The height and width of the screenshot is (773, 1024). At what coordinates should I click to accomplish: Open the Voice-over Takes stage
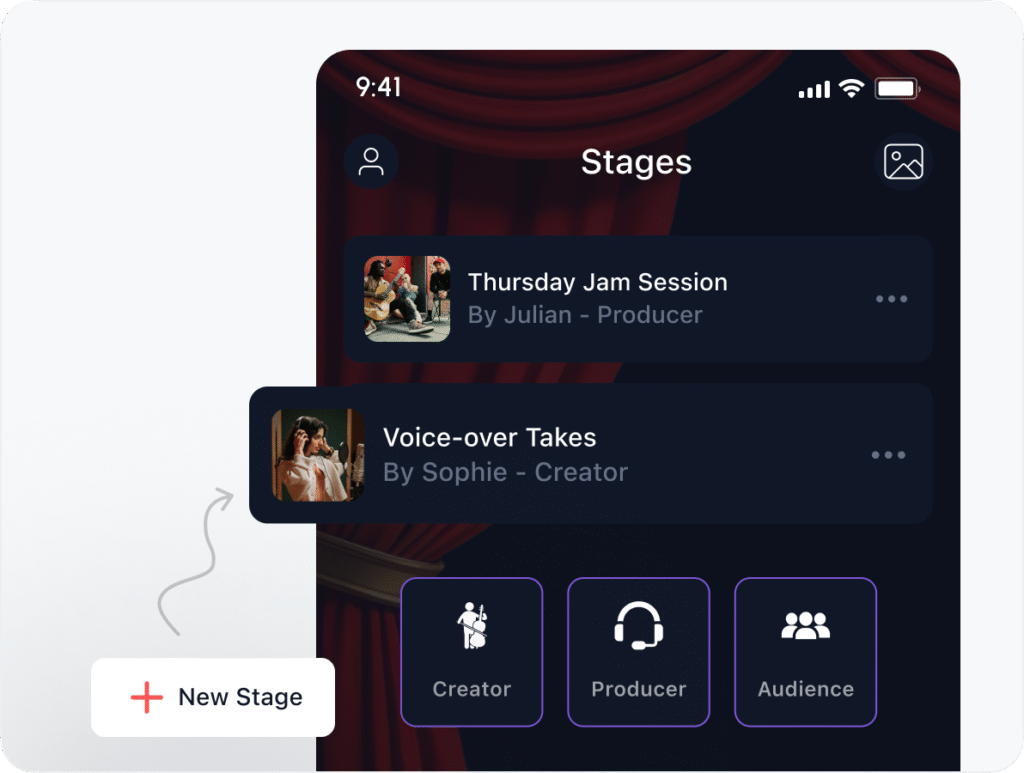pyautogui.click(x=590, y=454)
